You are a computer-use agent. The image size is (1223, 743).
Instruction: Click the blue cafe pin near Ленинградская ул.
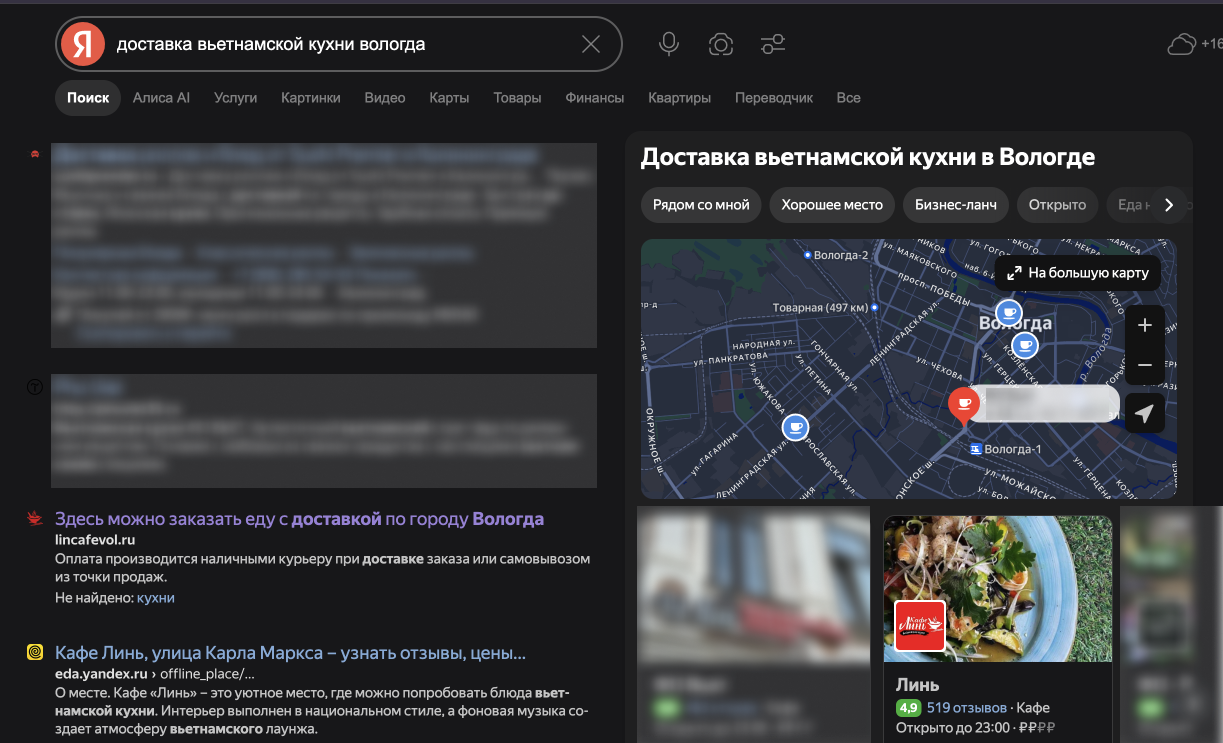795,428
